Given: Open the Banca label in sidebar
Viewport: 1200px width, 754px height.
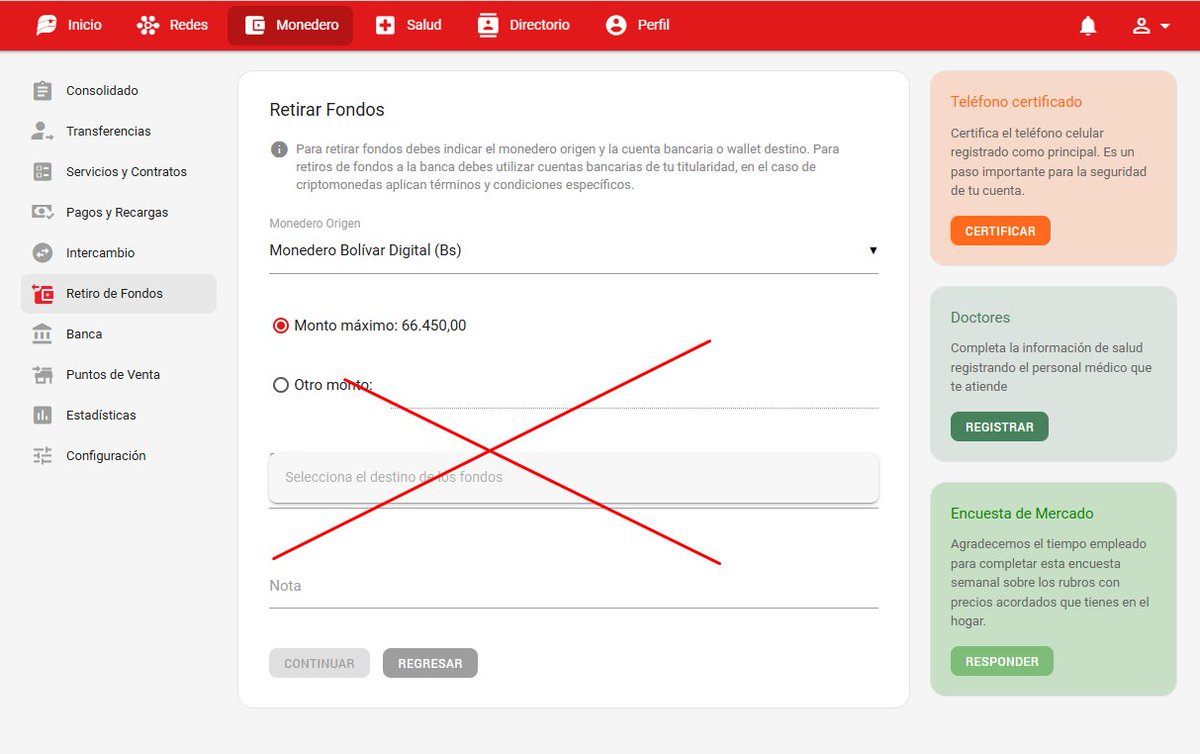Looking at the screenshot, I should [84, 334].
